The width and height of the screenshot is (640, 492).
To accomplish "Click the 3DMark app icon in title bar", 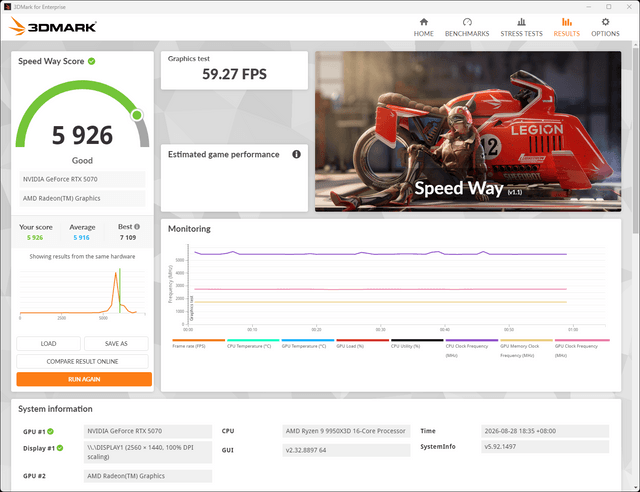I will point(7,7).
